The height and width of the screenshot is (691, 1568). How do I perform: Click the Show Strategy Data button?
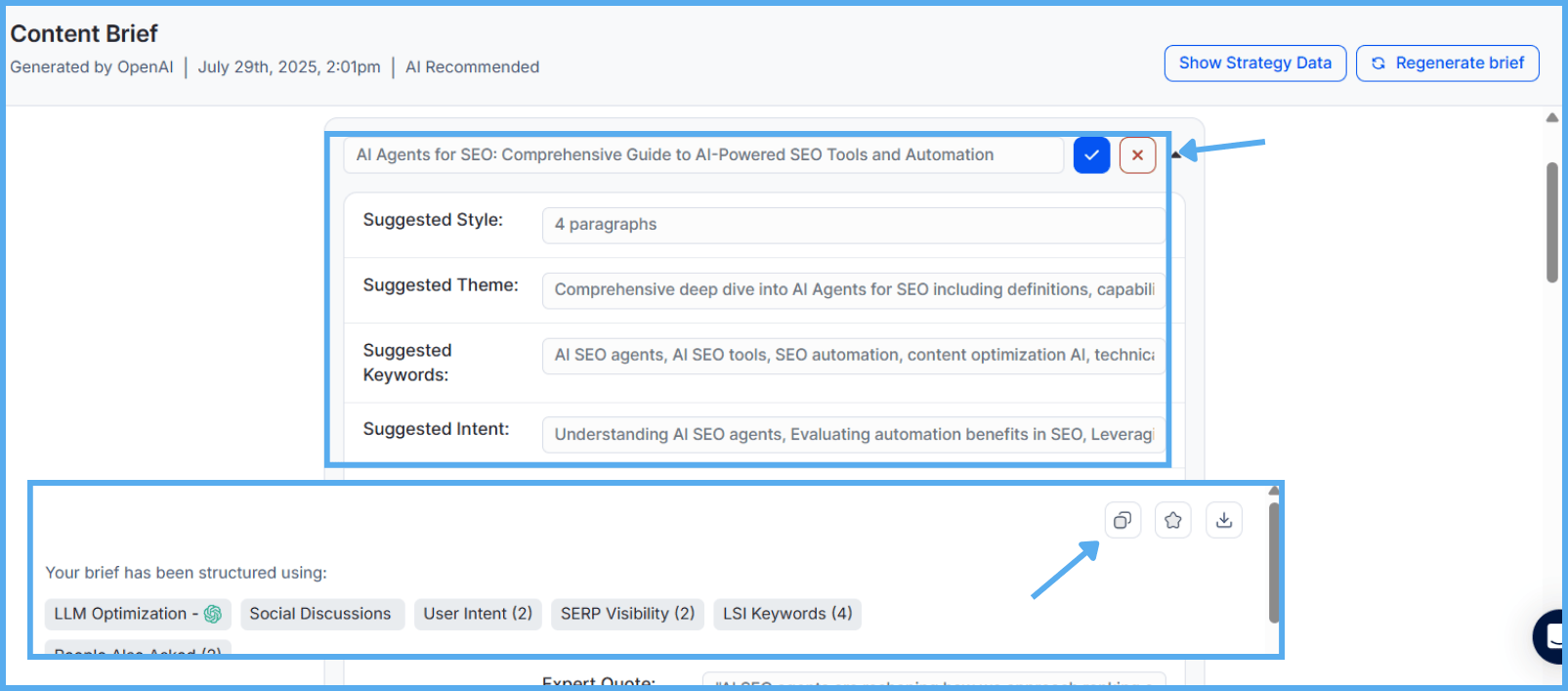pyautogui.click(x=1254, y=64)
